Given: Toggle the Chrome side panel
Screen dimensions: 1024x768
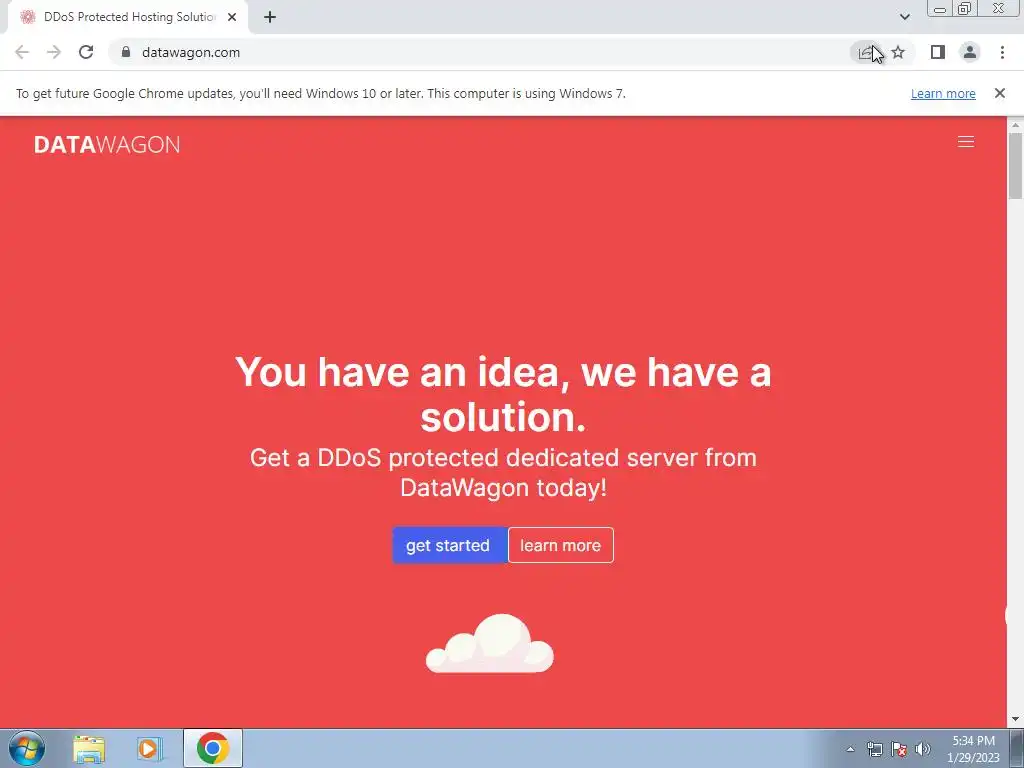Looking at the screenshot, I should pyautogui.click(x=937, y=52).
